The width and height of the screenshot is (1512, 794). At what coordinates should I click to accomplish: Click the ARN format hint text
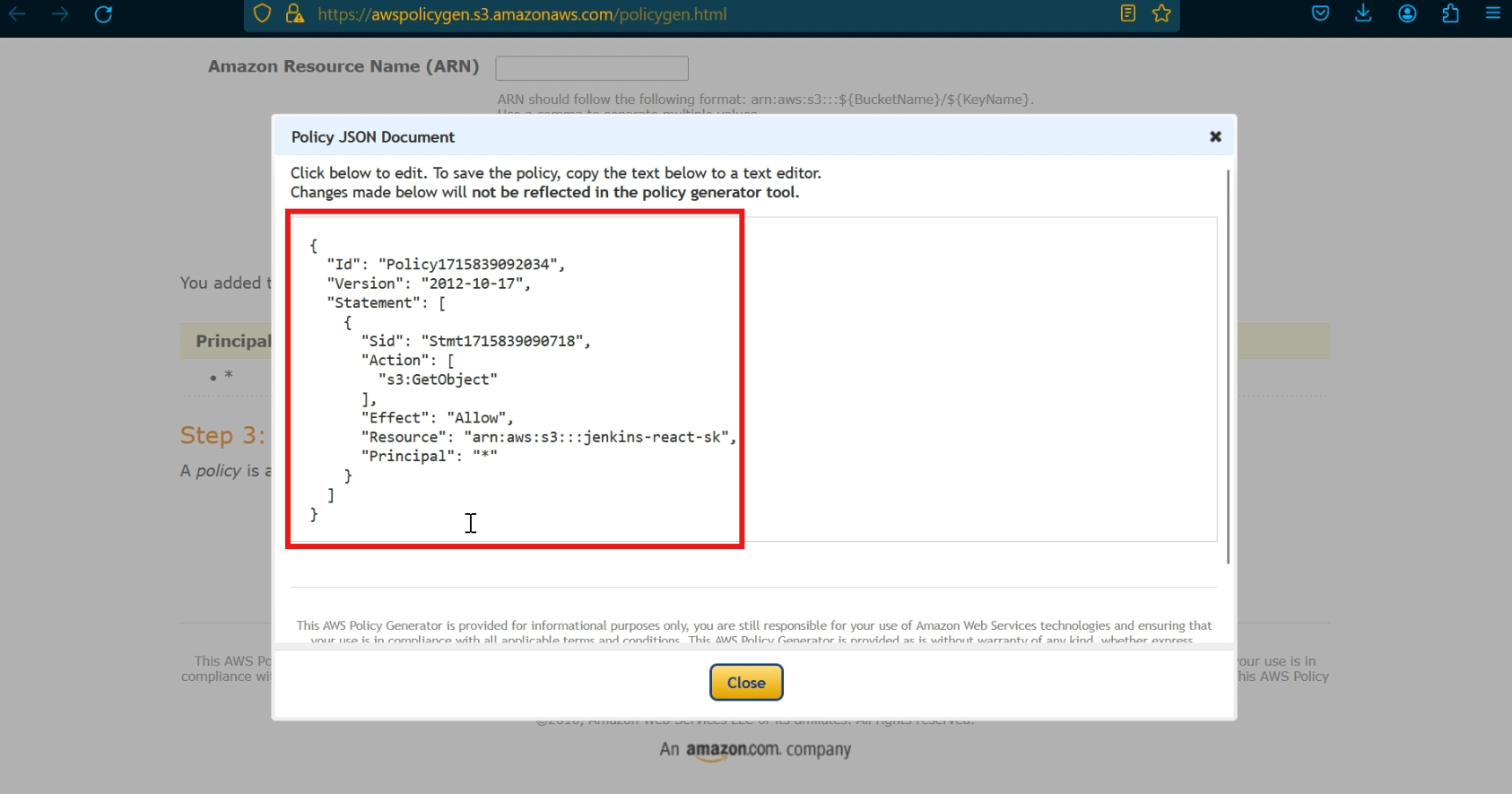point(766,100)
